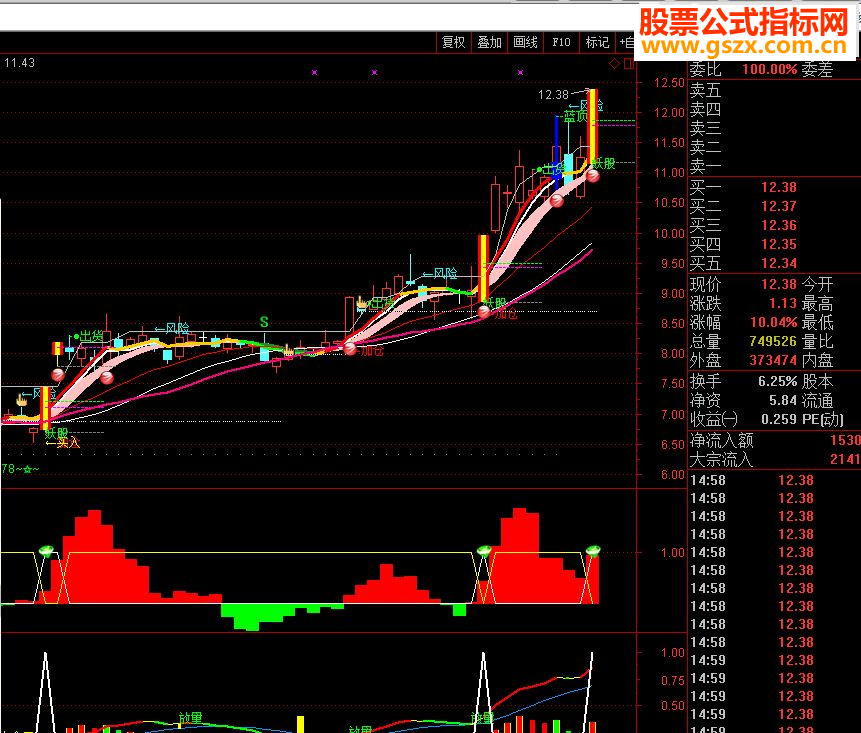Click the hand icon under the leftmost 风险 label
The image size is (861, 733).
click(x=22, y=400)
